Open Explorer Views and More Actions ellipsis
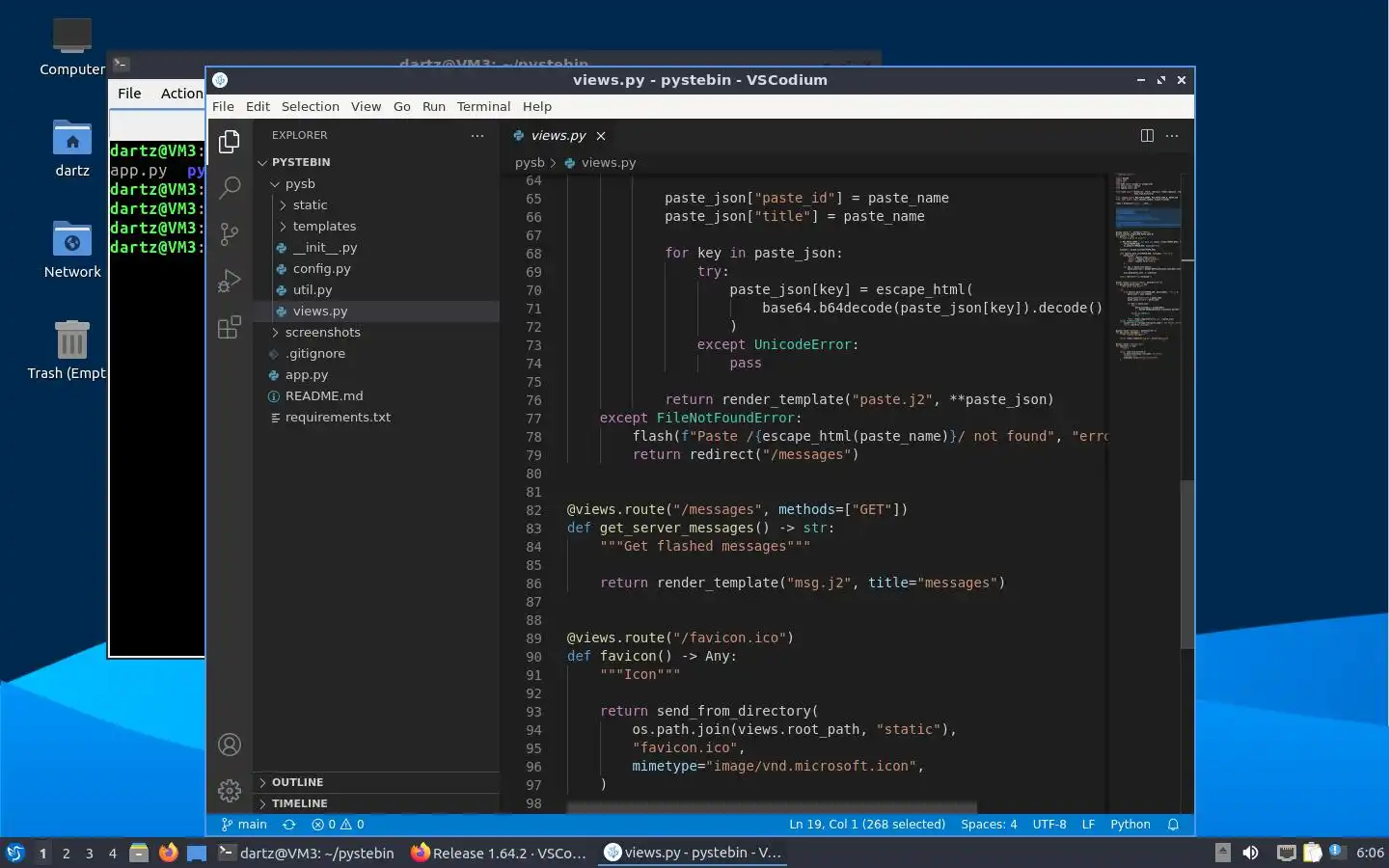The image size is (1389, 868). 477,136
